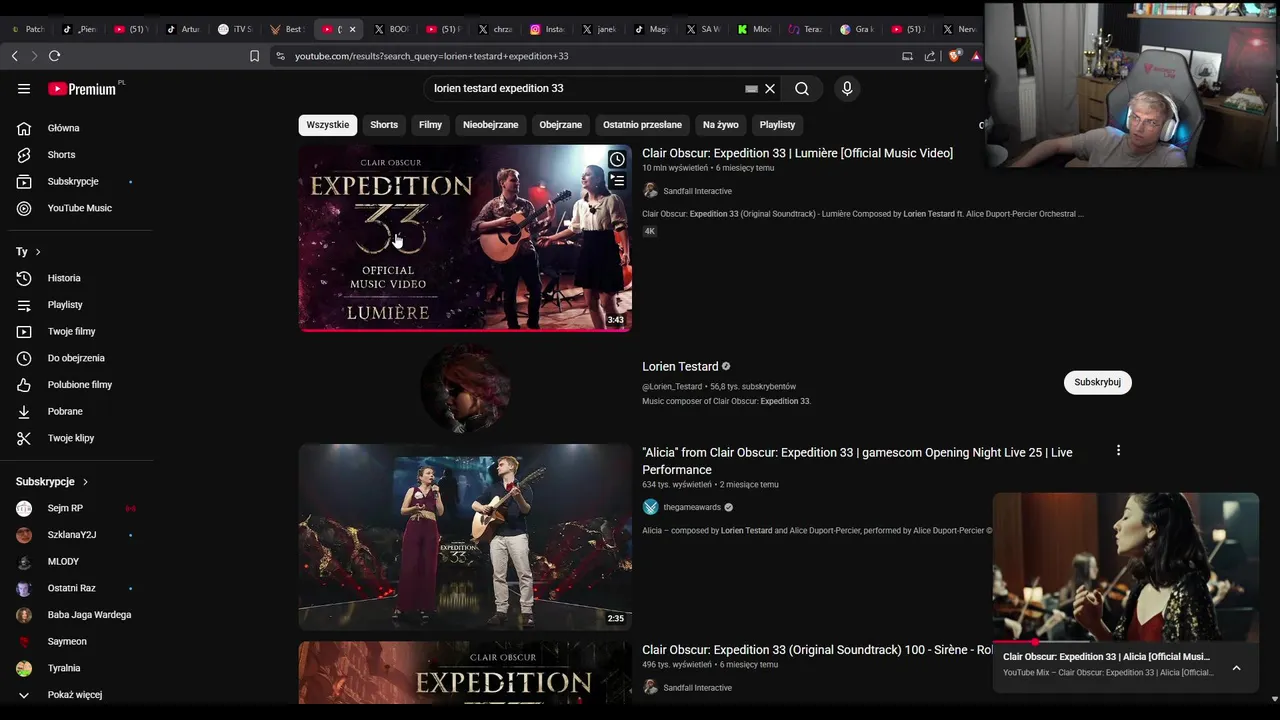Click the miniplayer video of Alicia

1126,566
